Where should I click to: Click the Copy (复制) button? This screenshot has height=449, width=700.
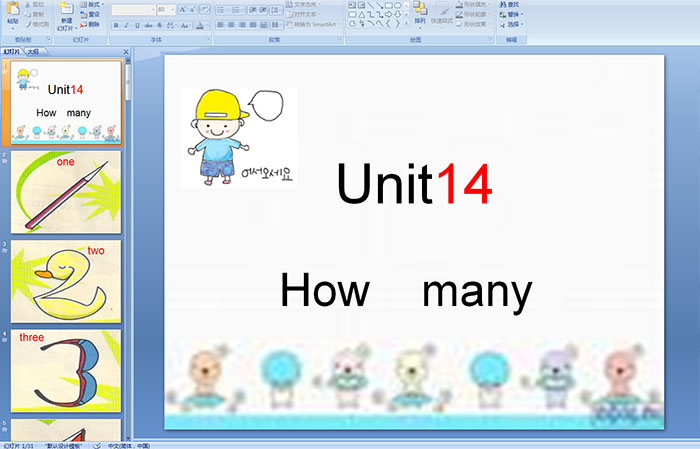point(35,14)
